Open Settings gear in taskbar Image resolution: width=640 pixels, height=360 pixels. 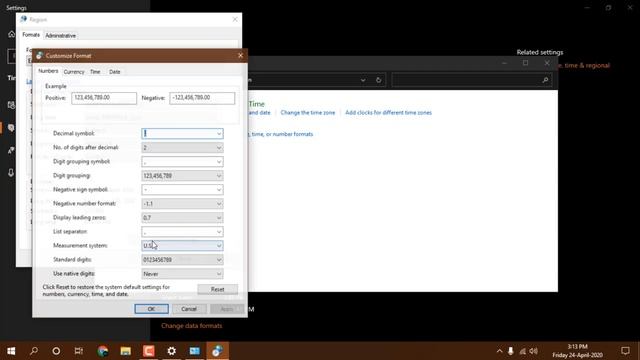[171, 351]
